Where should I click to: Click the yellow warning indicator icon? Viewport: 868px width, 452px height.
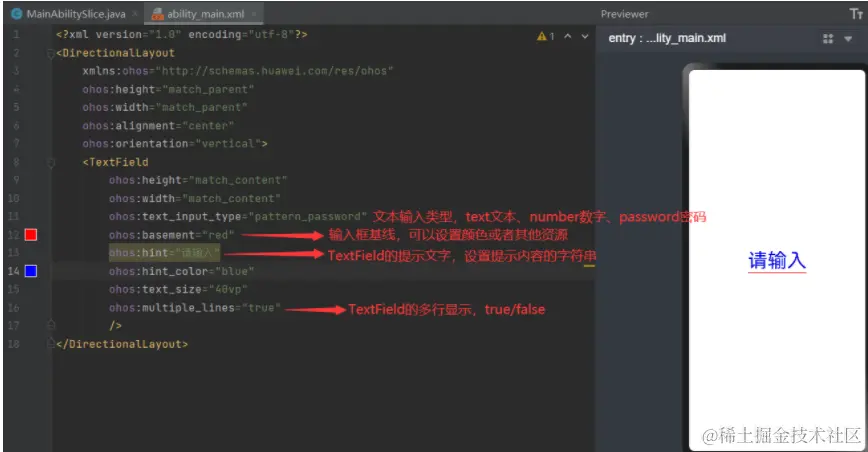541,37
